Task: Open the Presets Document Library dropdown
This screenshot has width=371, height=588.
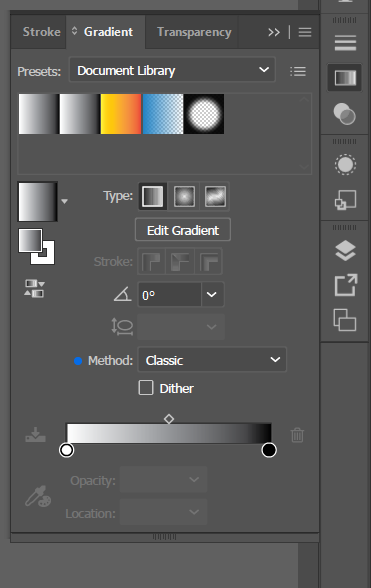Action: pyautogui.click(x=172, y=70)
